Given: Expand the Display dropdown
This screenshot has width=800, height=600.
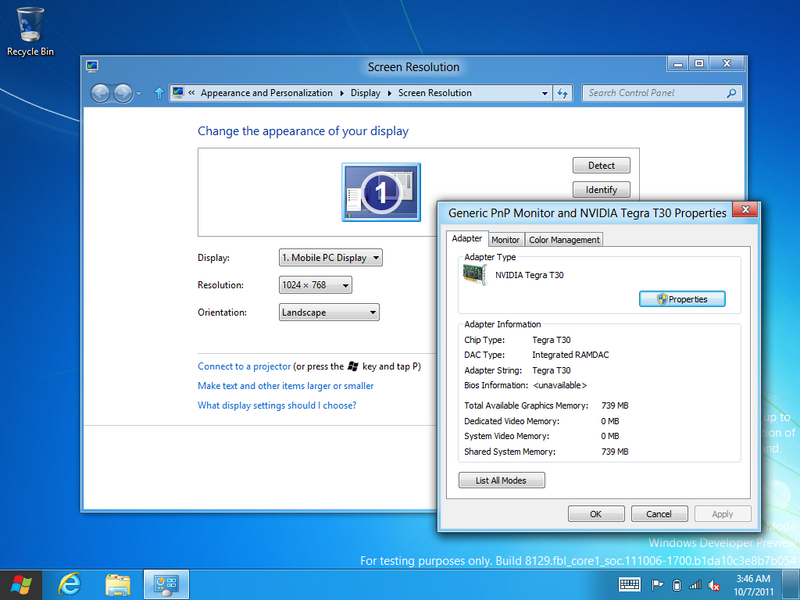Looking at the screenshot, I should [331, 258].
